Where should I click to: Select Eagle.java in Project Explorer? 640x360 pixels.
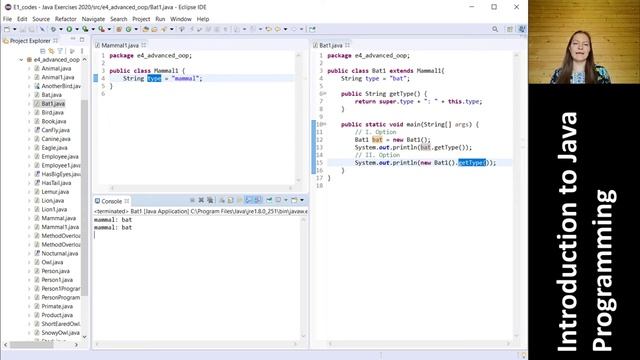[x=54, y=148]
